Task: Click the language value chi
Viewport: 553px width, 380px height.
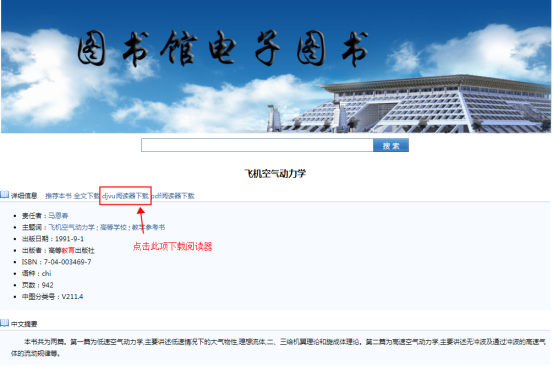Action: [x=47, y=273]
